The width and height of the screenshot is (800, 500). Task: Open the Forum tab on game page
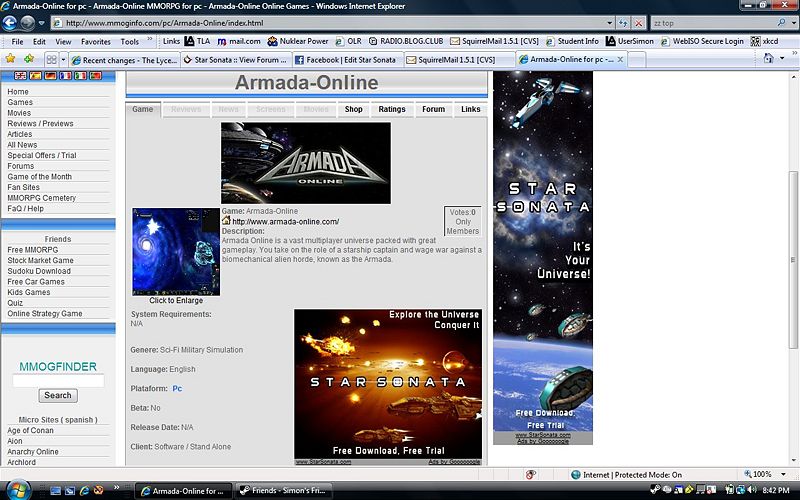click(x=433, y=109)
